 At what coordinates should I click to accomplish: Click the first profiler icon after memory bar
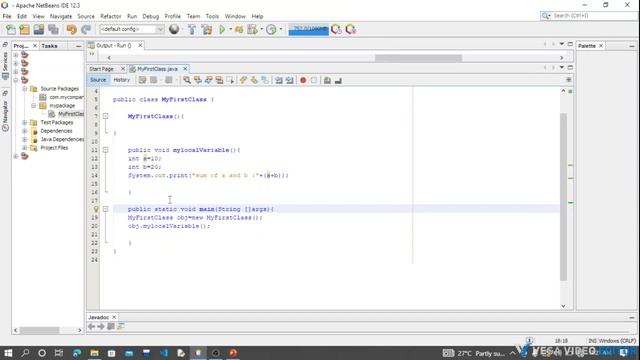coord(336,29)
